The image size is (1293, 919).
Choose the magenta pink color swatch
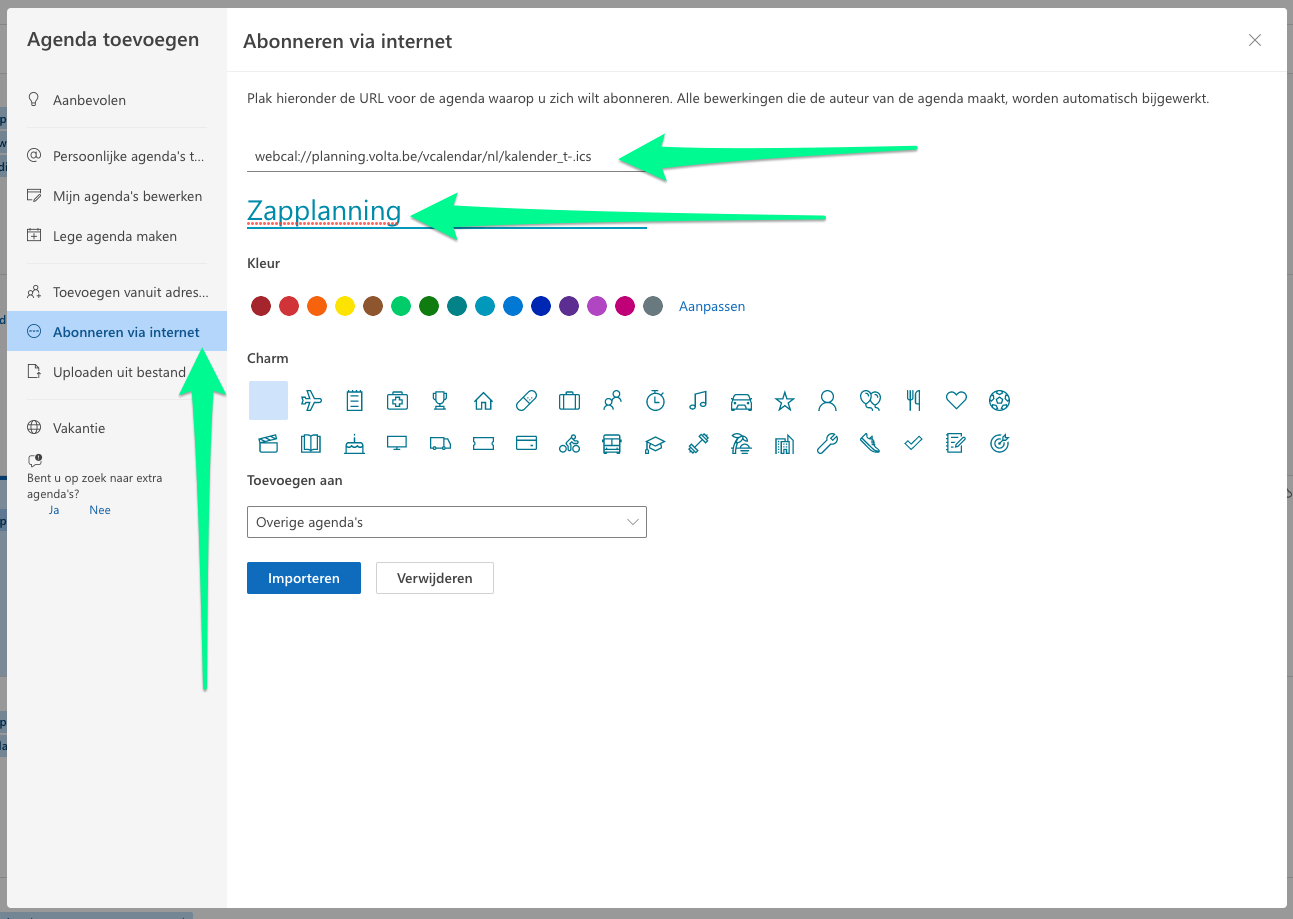click(x=625, y=306)
